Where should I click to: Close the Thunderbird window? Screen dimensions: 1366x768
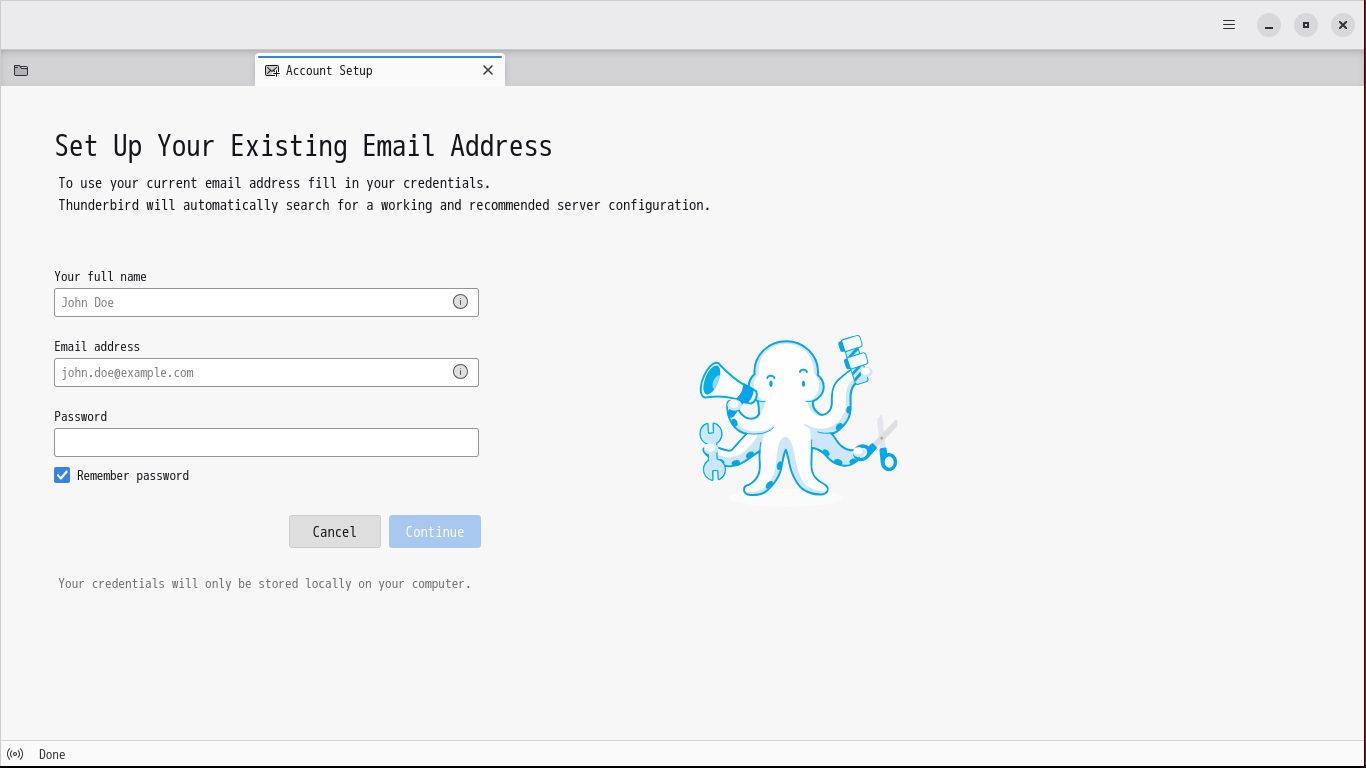pos(1343,25)
